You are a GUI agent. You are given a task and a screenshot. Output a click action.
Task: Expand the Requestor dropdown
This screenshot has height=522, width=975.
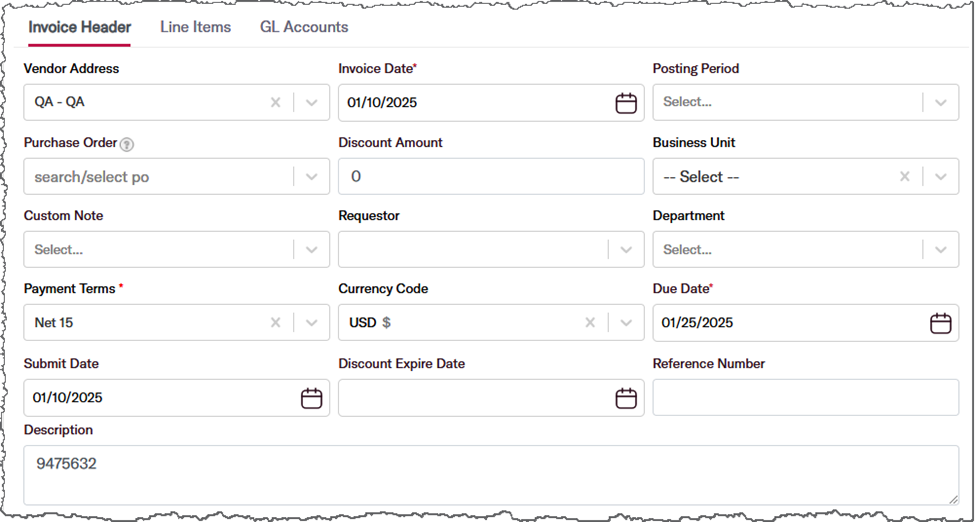[x=626, y=249]
